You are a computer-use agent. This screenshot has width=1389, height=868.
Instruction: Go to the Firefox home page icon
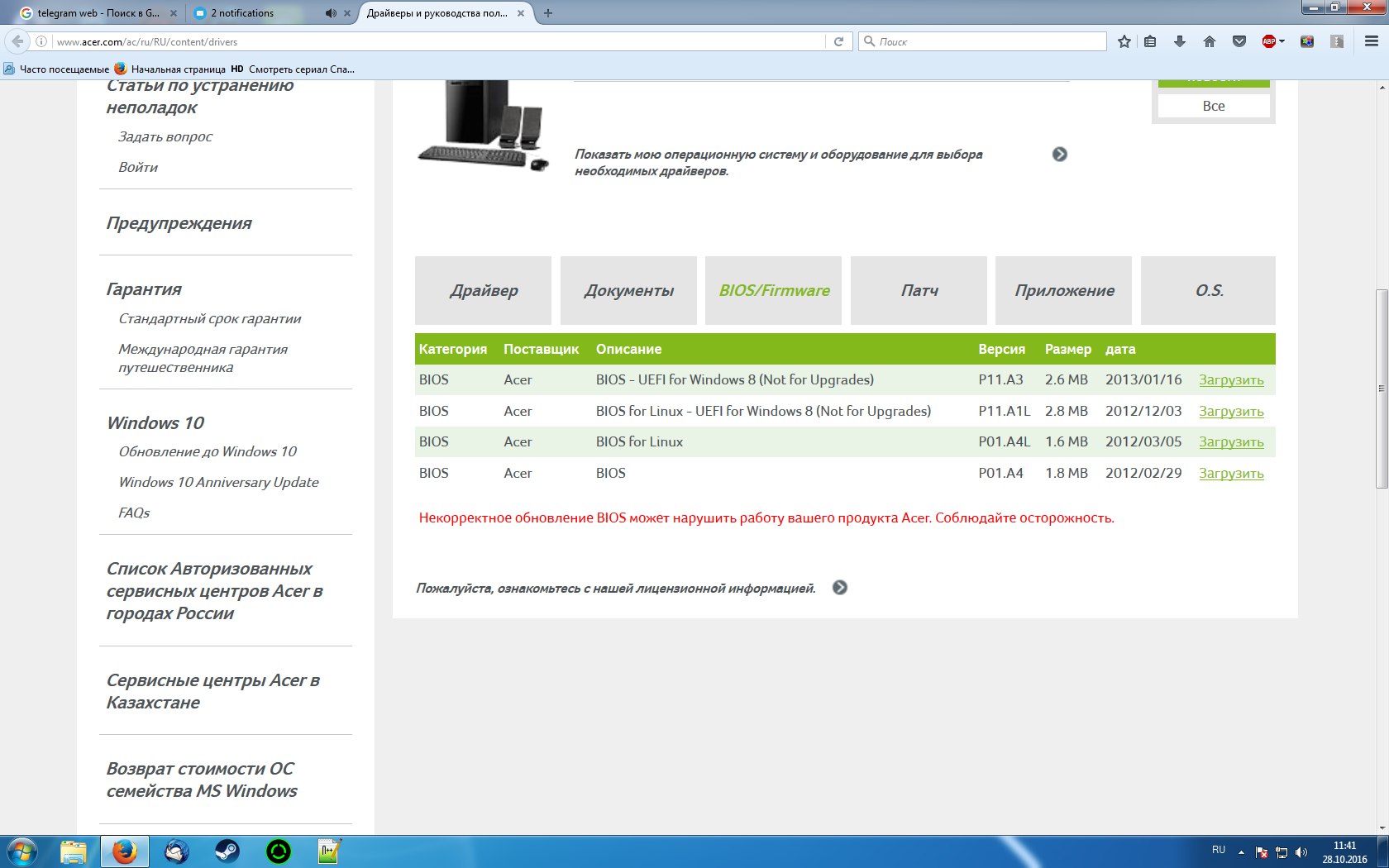tap(1210, 41)
